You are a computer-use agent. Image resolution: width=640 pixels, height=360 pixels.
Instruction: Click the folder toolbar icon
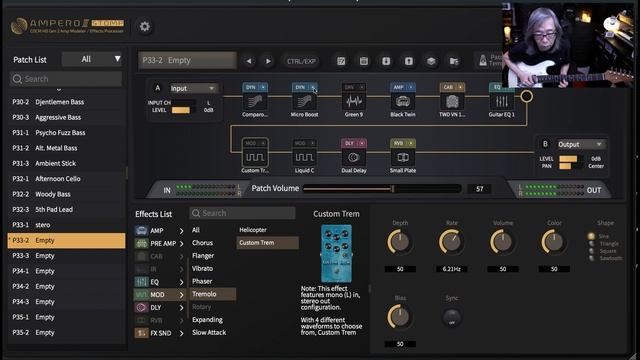(453, 61)
